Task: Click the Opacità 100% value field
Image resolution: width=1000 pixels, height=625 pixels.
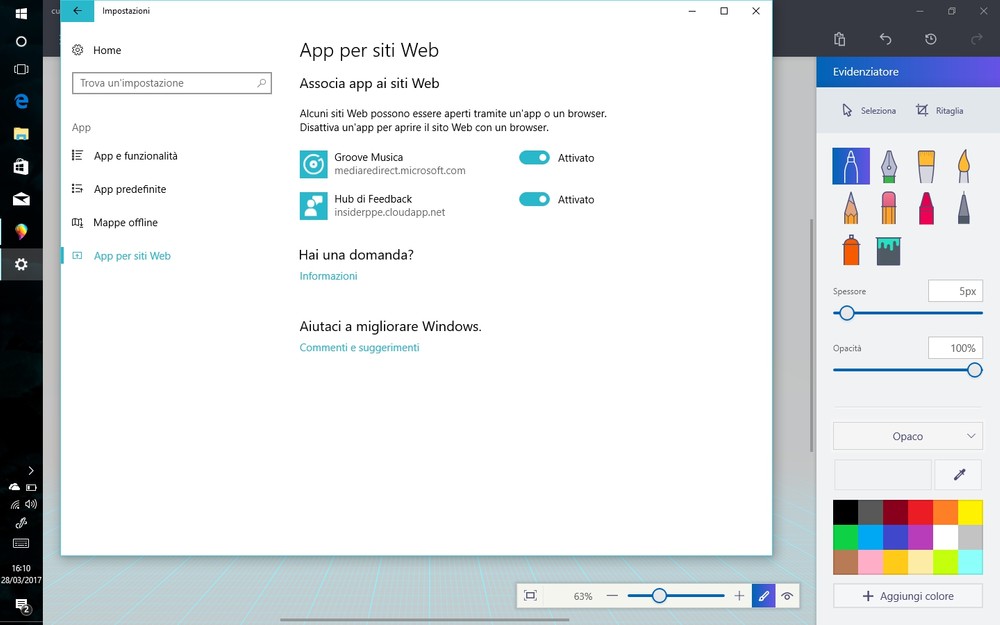Action: (x=955, y=348)
